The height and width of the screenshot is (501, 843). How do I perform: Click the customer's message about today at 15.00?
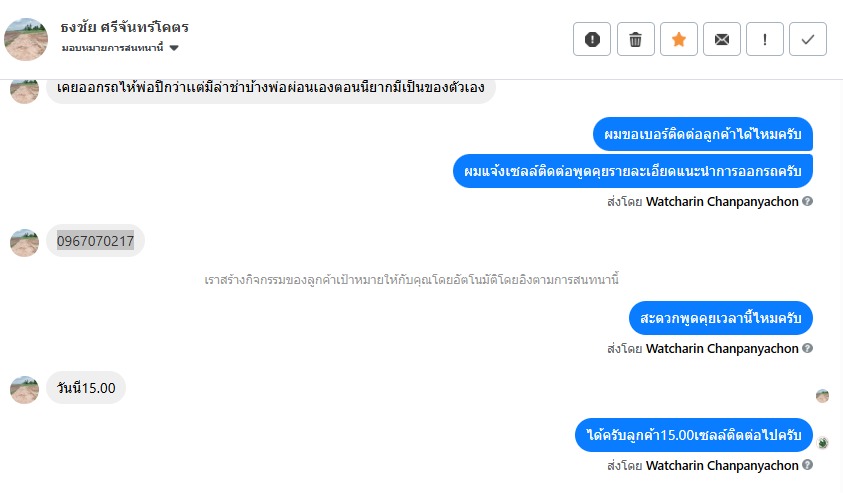86,388
